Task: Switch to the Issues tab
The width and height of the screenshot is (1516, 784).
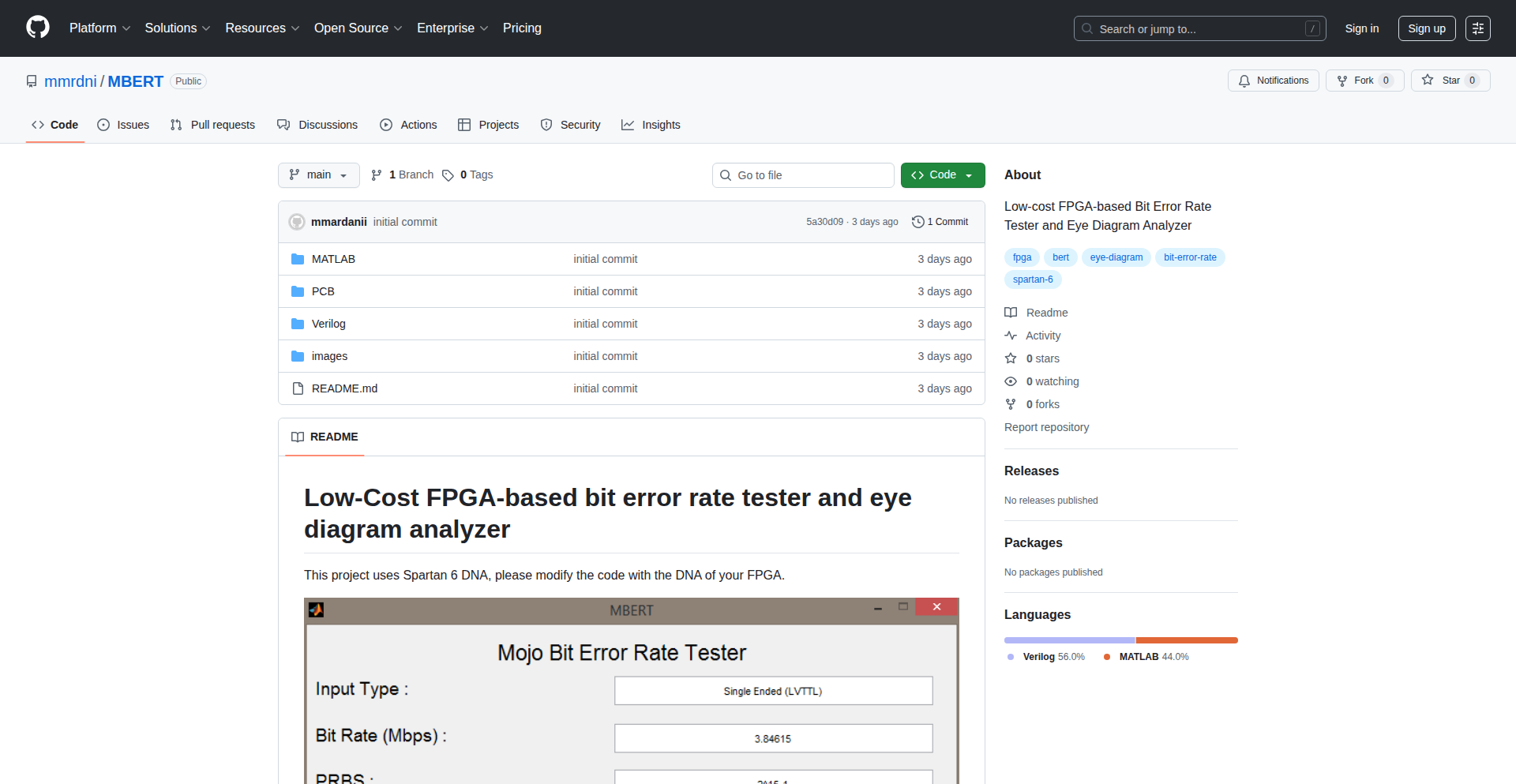Action: pyautogui.click(x=123, y=125)
